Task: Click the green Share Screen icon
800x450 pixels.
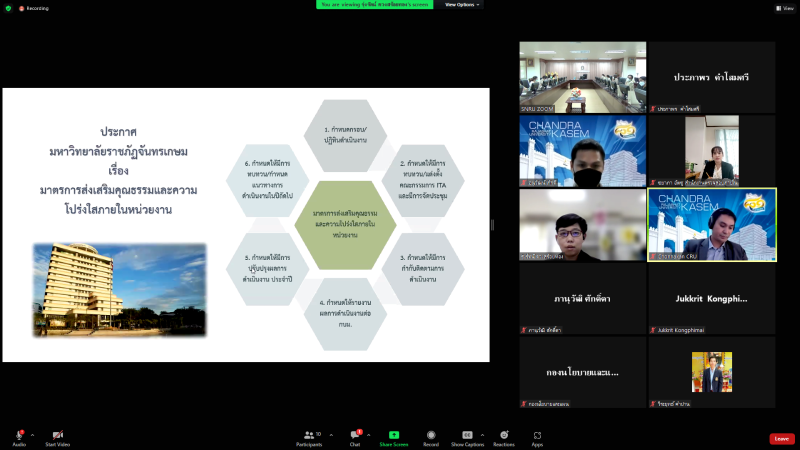Action: click(394, 436)
